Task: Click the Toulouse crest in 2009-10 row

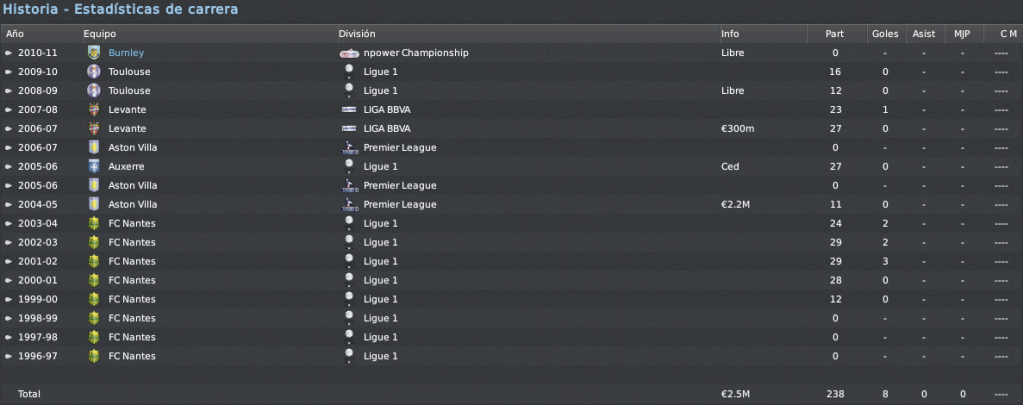Action: (94, 72)
